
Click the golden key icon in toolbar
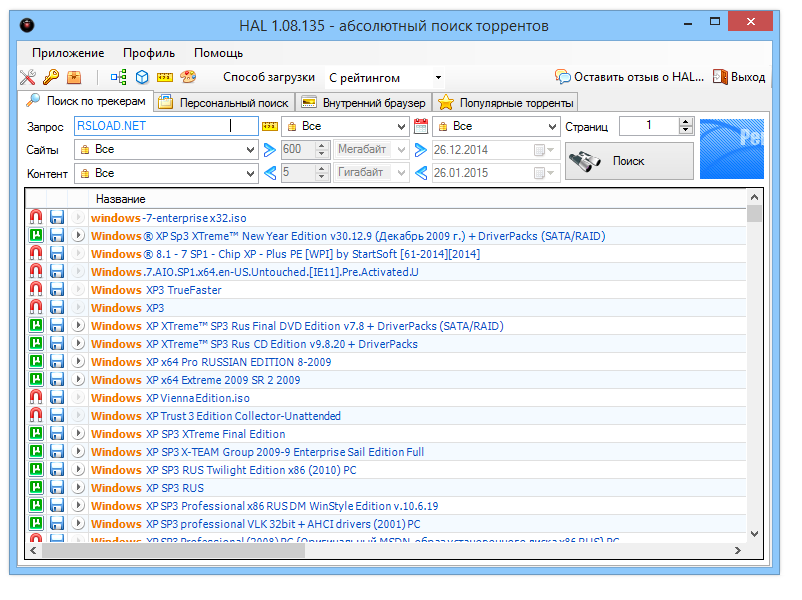pyautogui.click(x=50, y=77)
